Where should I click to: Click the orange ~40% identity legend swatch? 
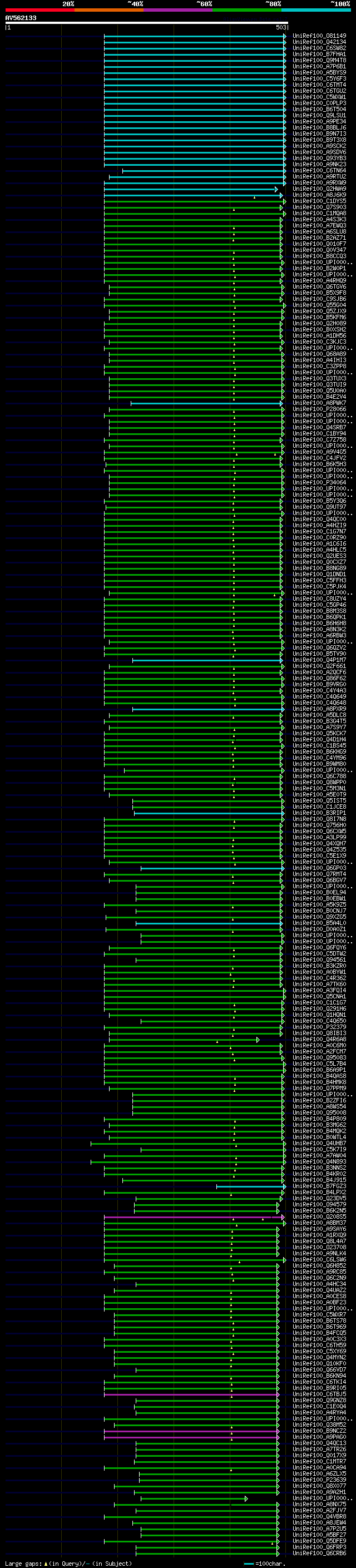[x=109, y=10]
